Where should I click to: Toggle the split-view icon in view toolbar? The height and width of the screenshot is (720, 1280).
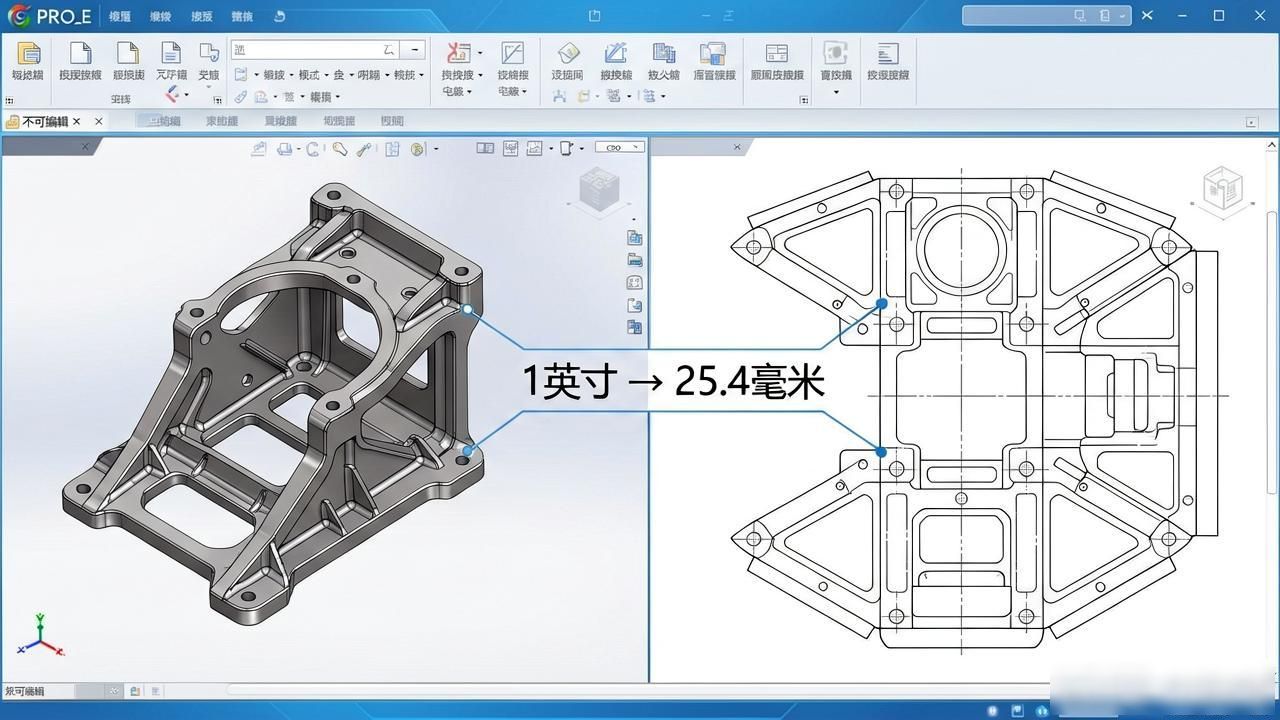coord(485,148)
